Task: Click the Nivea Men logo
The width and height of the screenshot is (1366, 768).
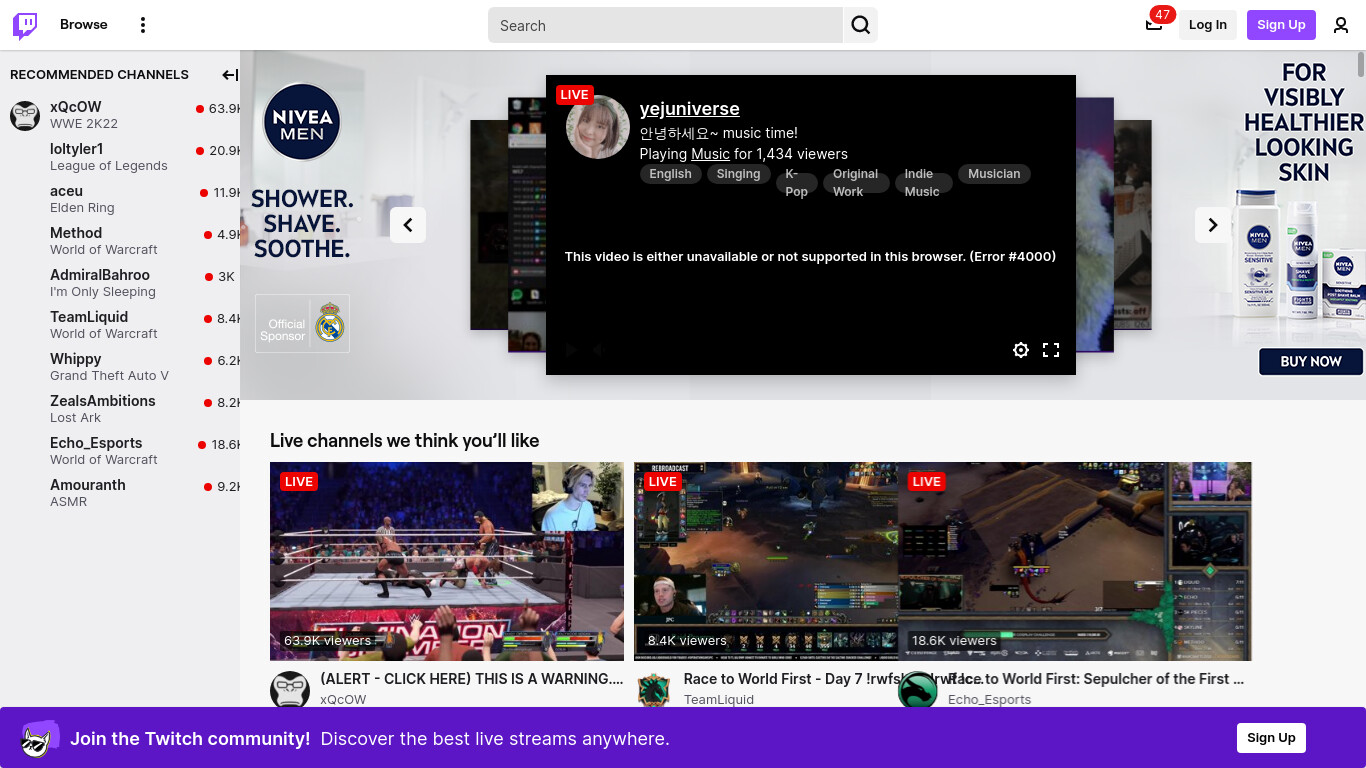Action: click(302, 121)
